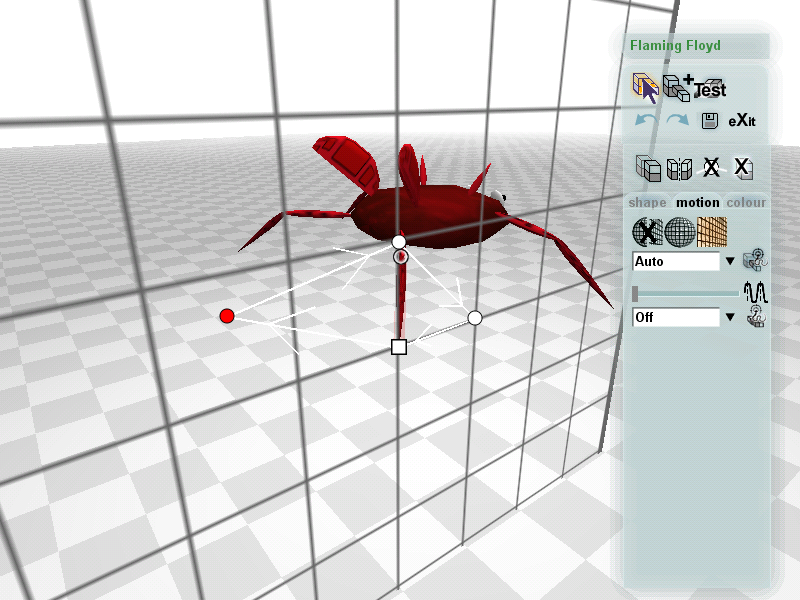The height and width of the screenshot is (600, 800).
Task: Click the Test creature button
Action: (710, 89)
